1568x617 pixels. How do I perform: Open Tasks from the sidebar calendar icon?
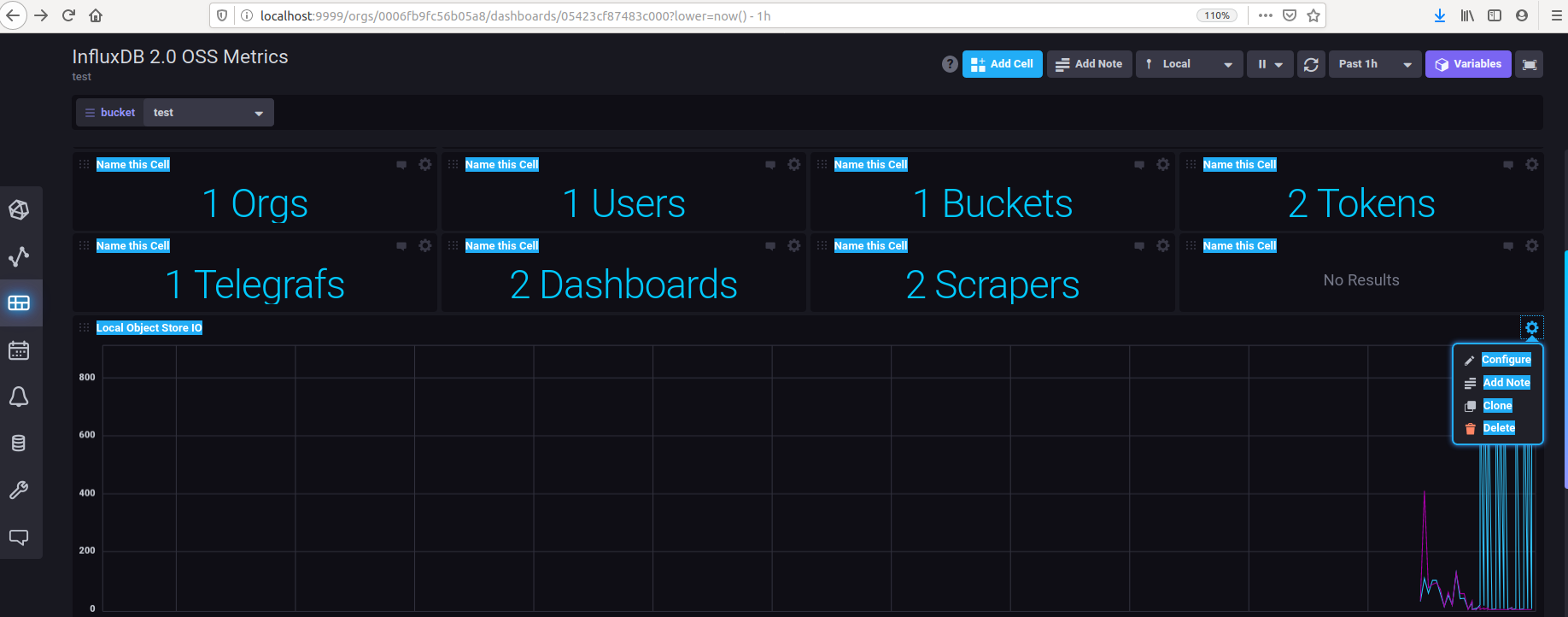(19, 350)
